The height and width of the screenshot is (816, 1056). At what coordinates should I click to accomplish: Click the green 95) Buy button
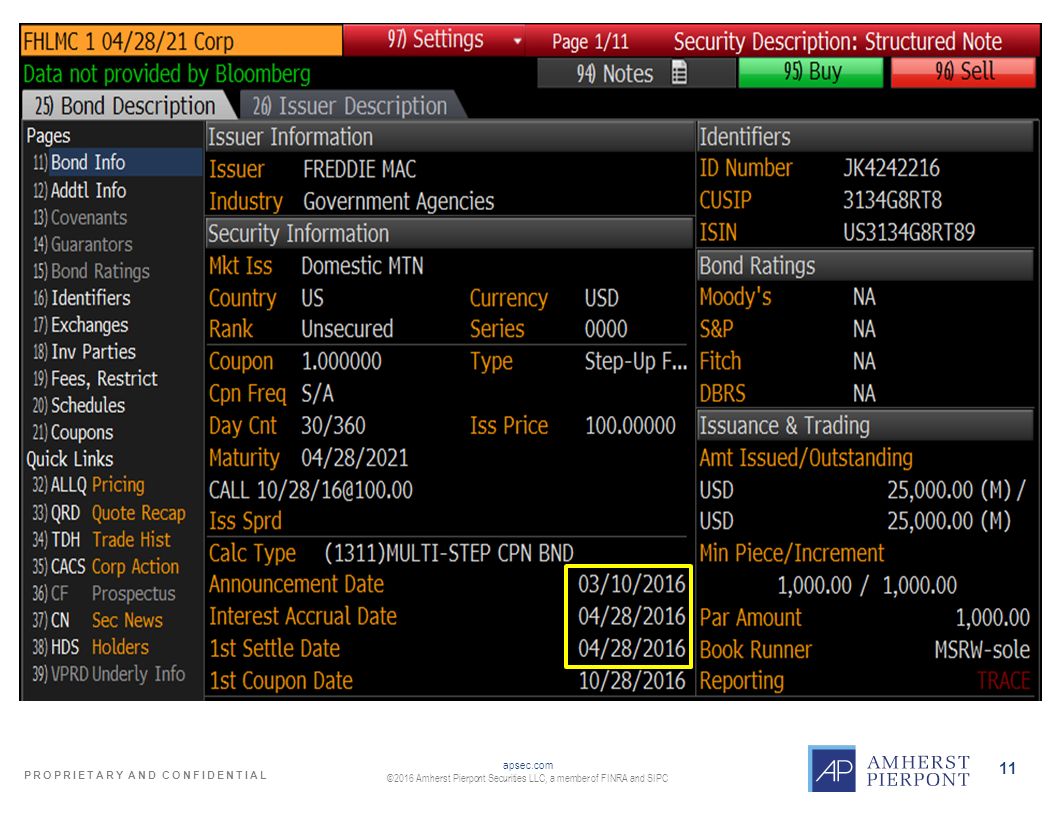click(812, 72)
